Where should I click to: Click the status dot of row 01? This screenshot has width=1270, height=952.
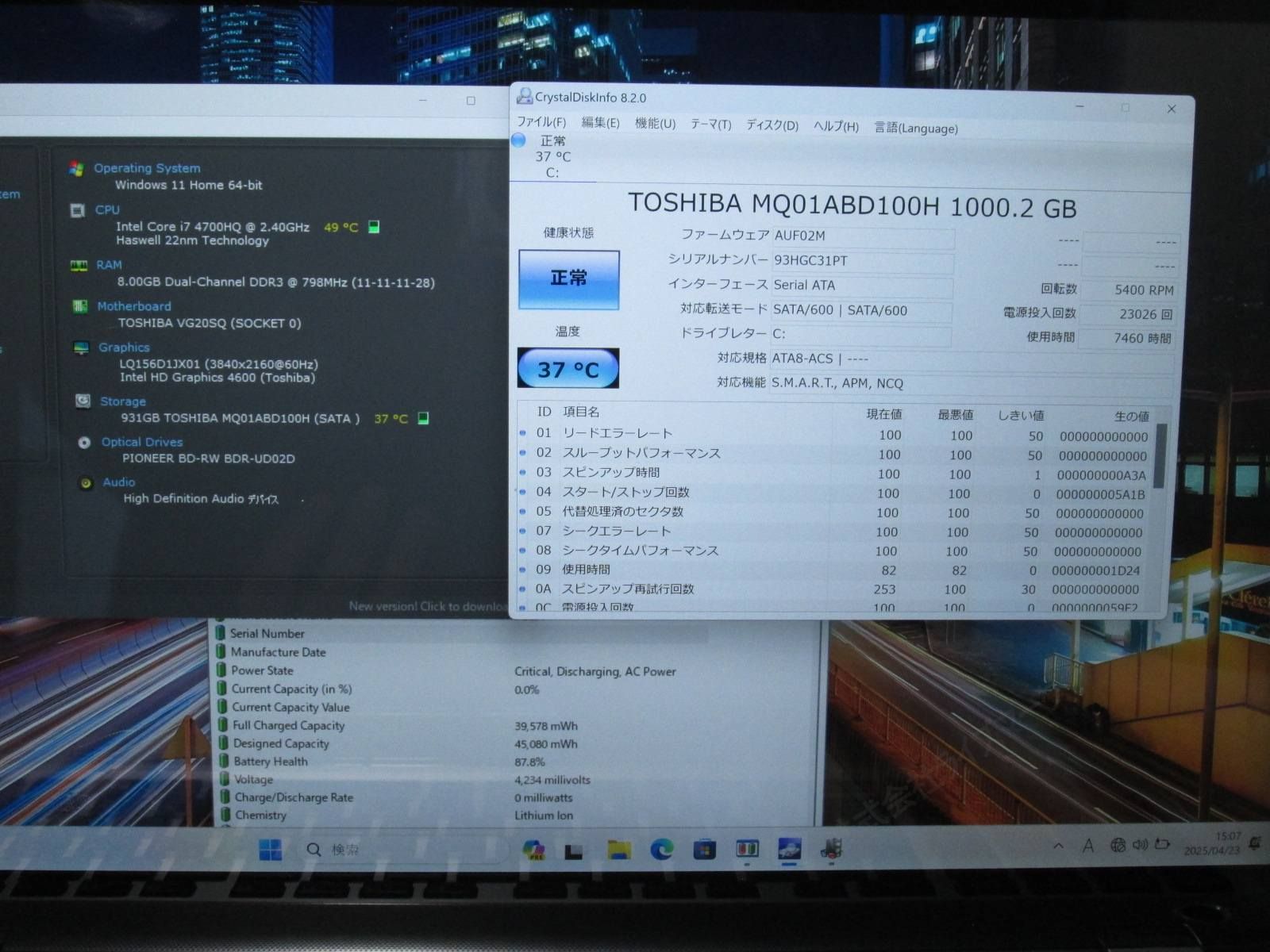click(522, 433)
